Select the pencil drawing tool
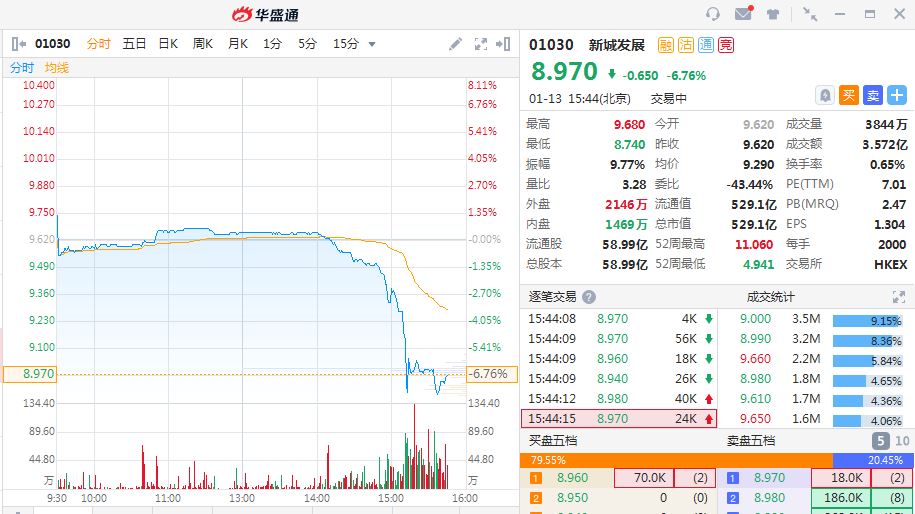Viewport: 915px width, 514px height. tap(456, 44)
